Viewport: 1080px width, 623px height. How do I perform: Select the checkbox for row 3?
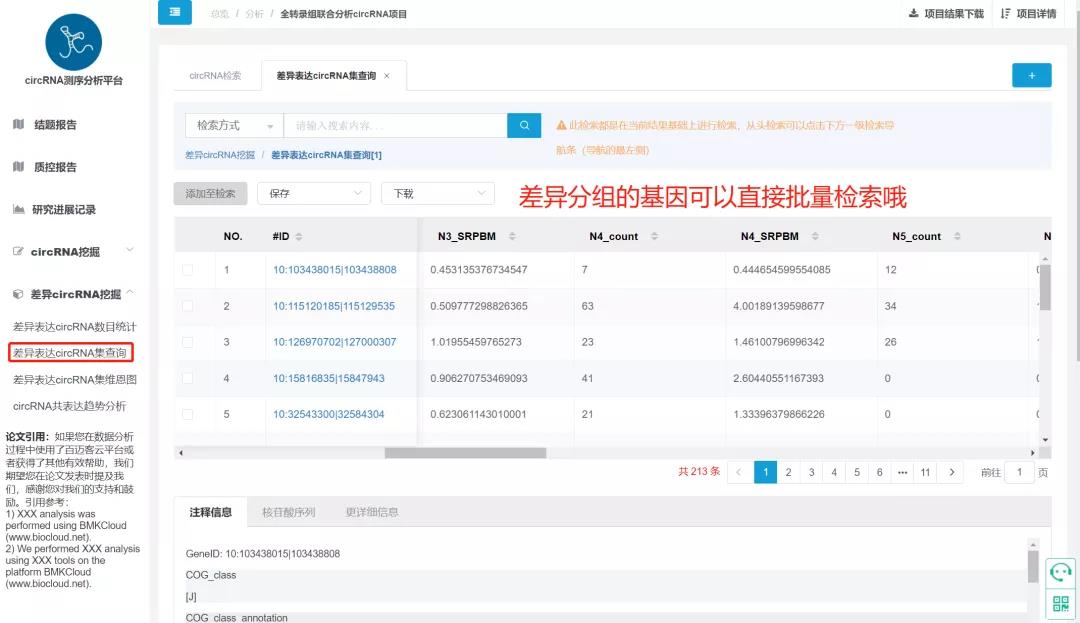click(x=188, y=342)
